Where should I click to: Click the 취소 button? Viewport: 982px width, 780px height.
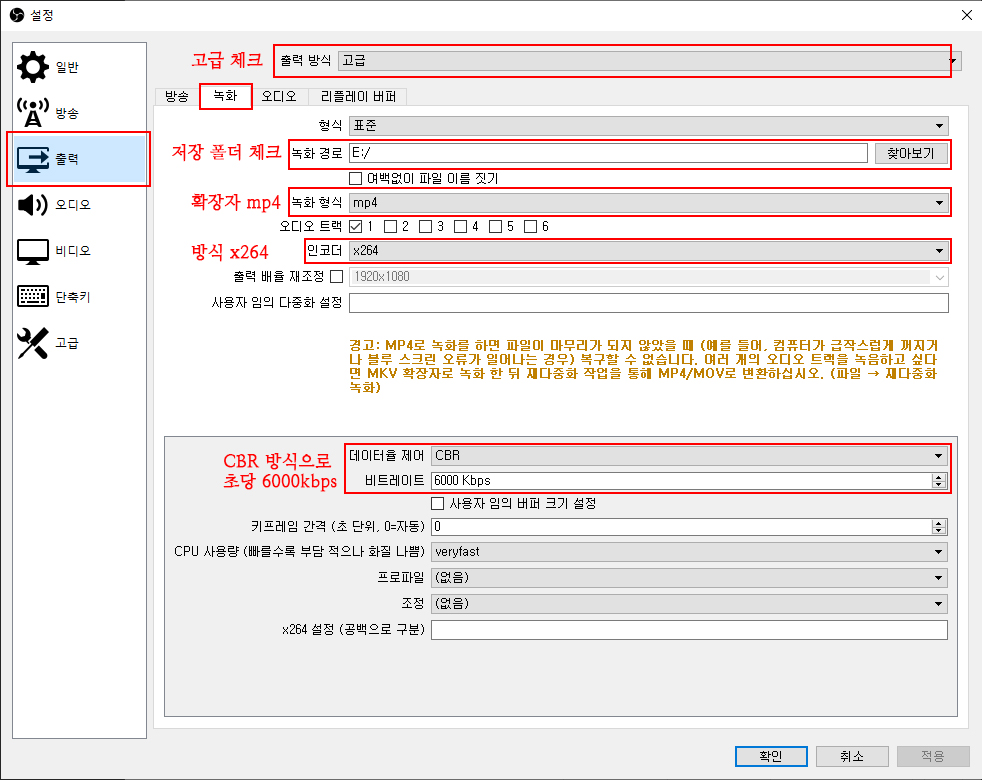click(x=852, y=756)
